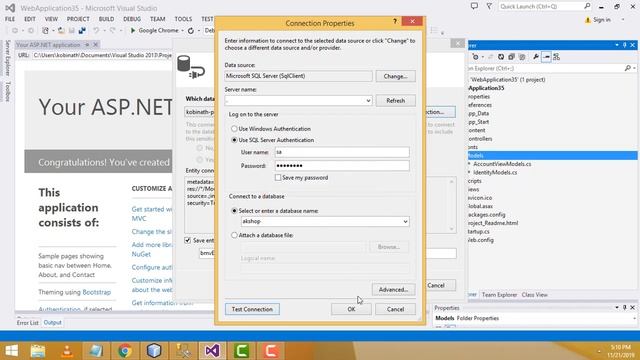Click Cancel in Connection Properties dialog
This screenshot has height=360, width=640.
[395, 309]
